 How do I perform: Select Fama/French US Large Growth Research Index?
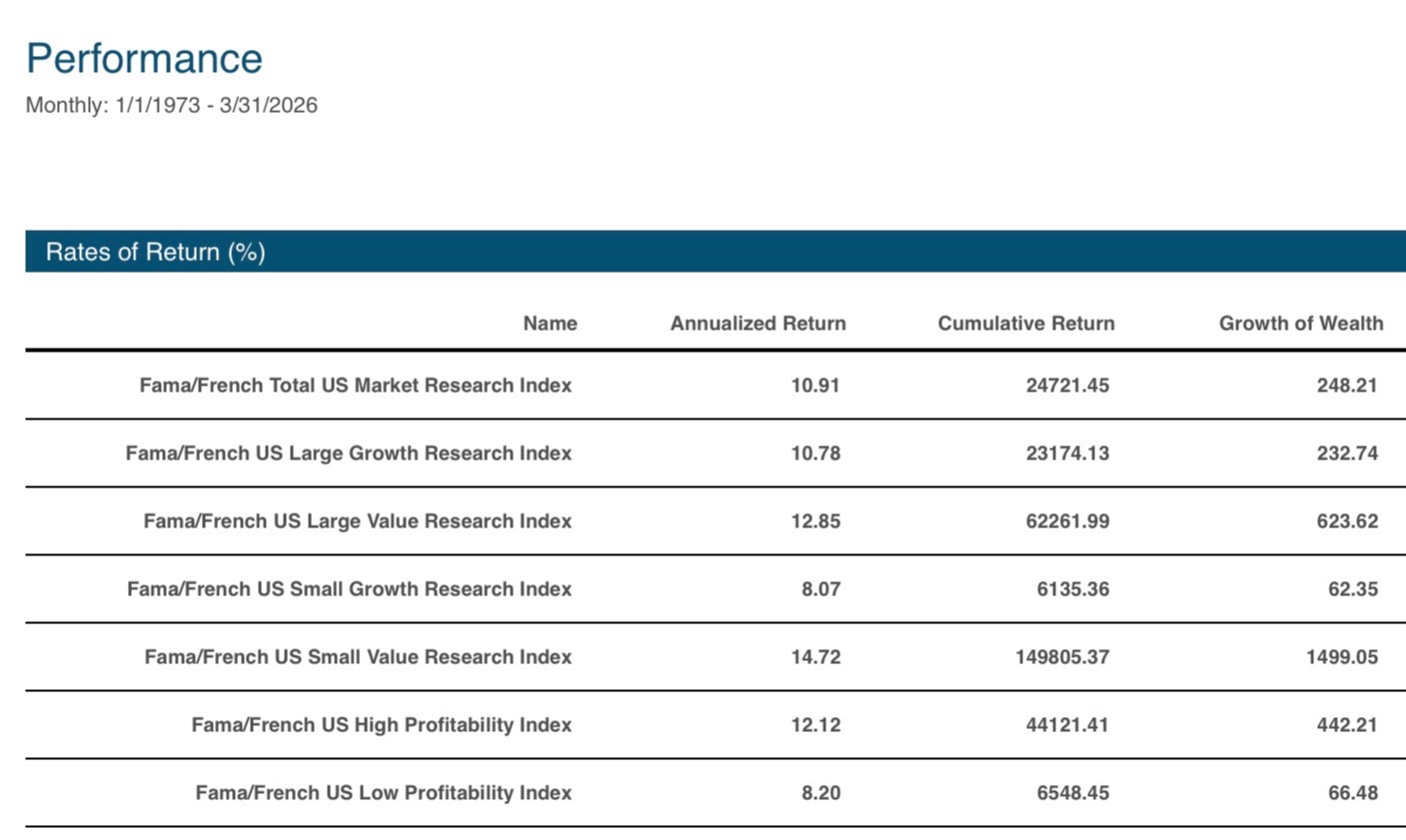point(348,453)
